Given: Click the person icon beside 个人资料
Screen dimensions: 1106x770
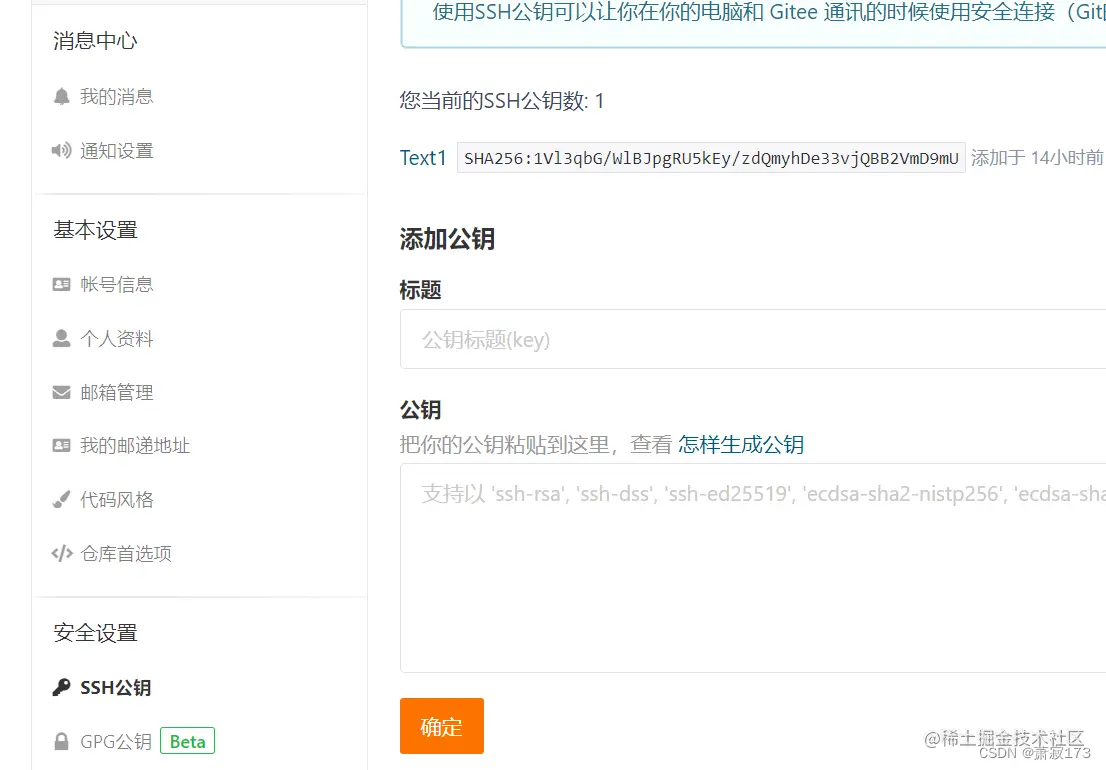Looking at the screenshot, I should click(x=61, y=338).
